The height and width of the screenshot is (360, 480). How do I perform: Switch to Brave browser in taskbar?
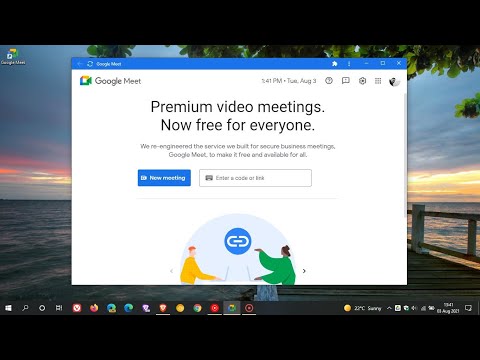pos(163,308)
